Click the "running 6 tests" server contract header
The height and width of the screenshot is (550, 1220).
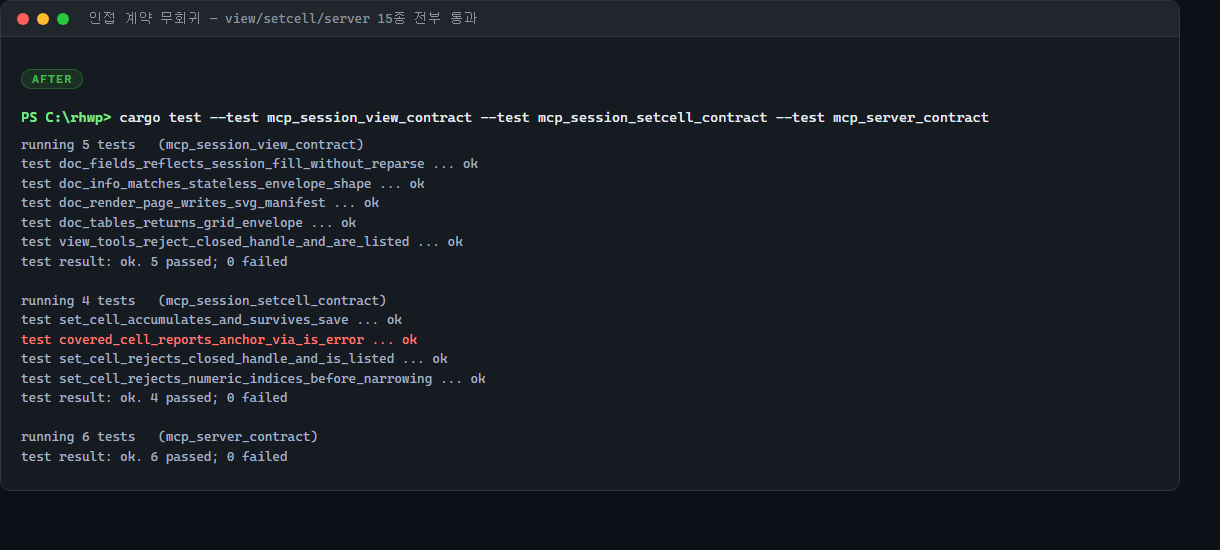coord(170,437)
